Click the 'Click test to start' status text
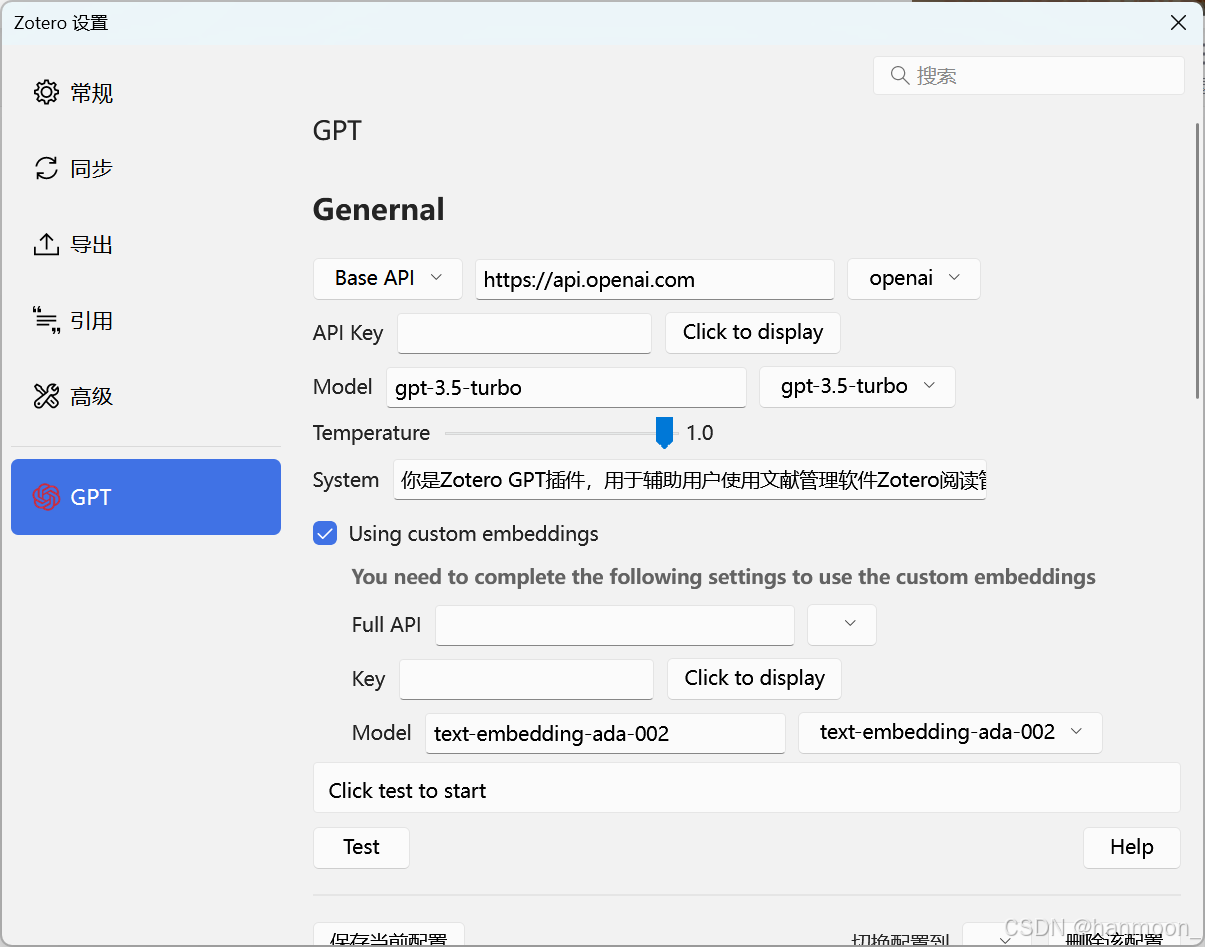Image resolution: width=1205 pixels, height=947 pixels. point(407,790)
